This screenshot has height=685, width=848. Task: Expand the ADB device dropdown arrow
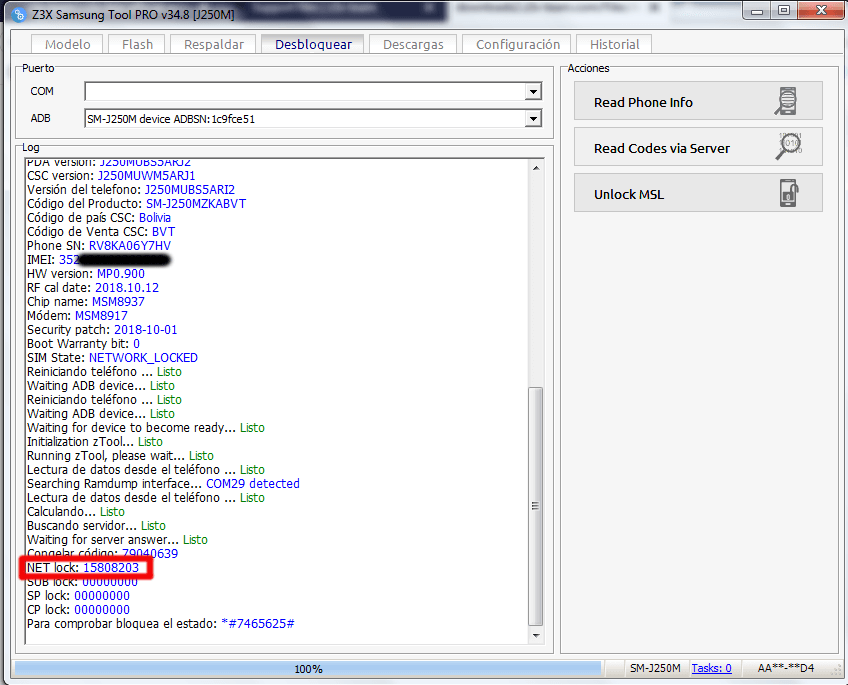coord(533,118)
